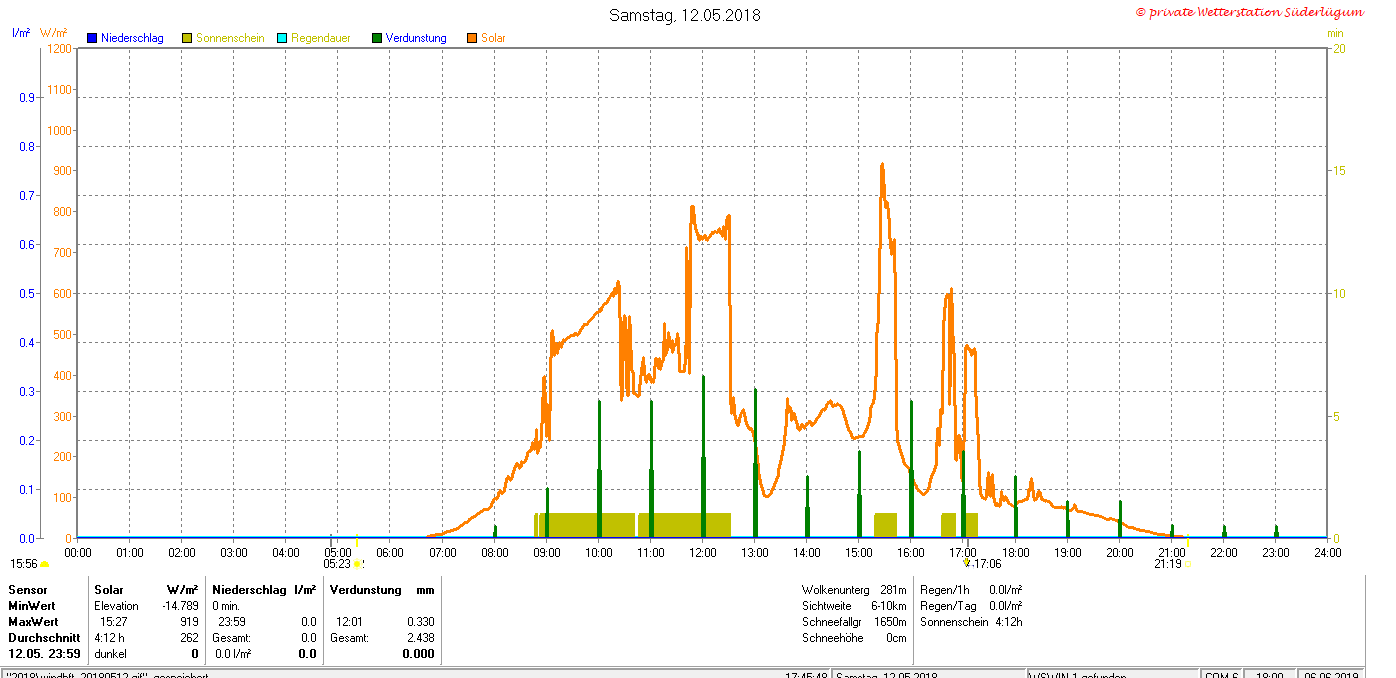Click the blue Niederschlag legend square

(92, 38)
